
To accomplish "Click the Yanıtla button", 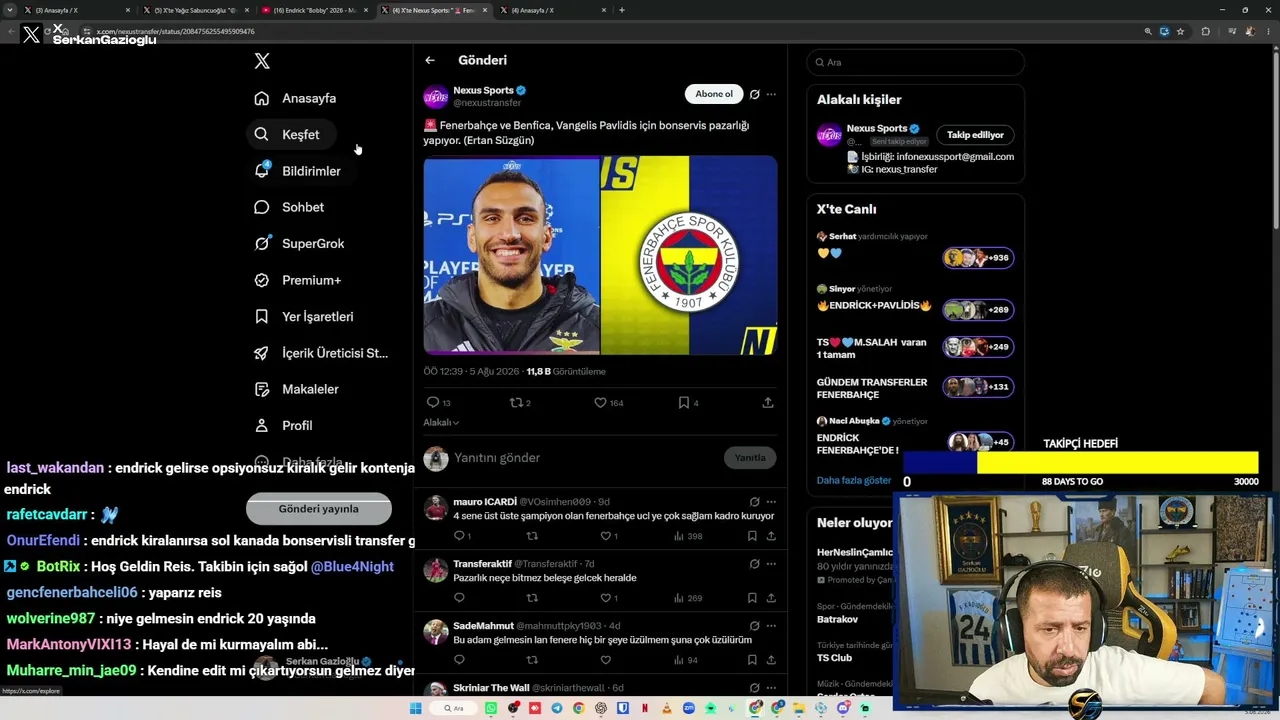I will coord(750,457).
